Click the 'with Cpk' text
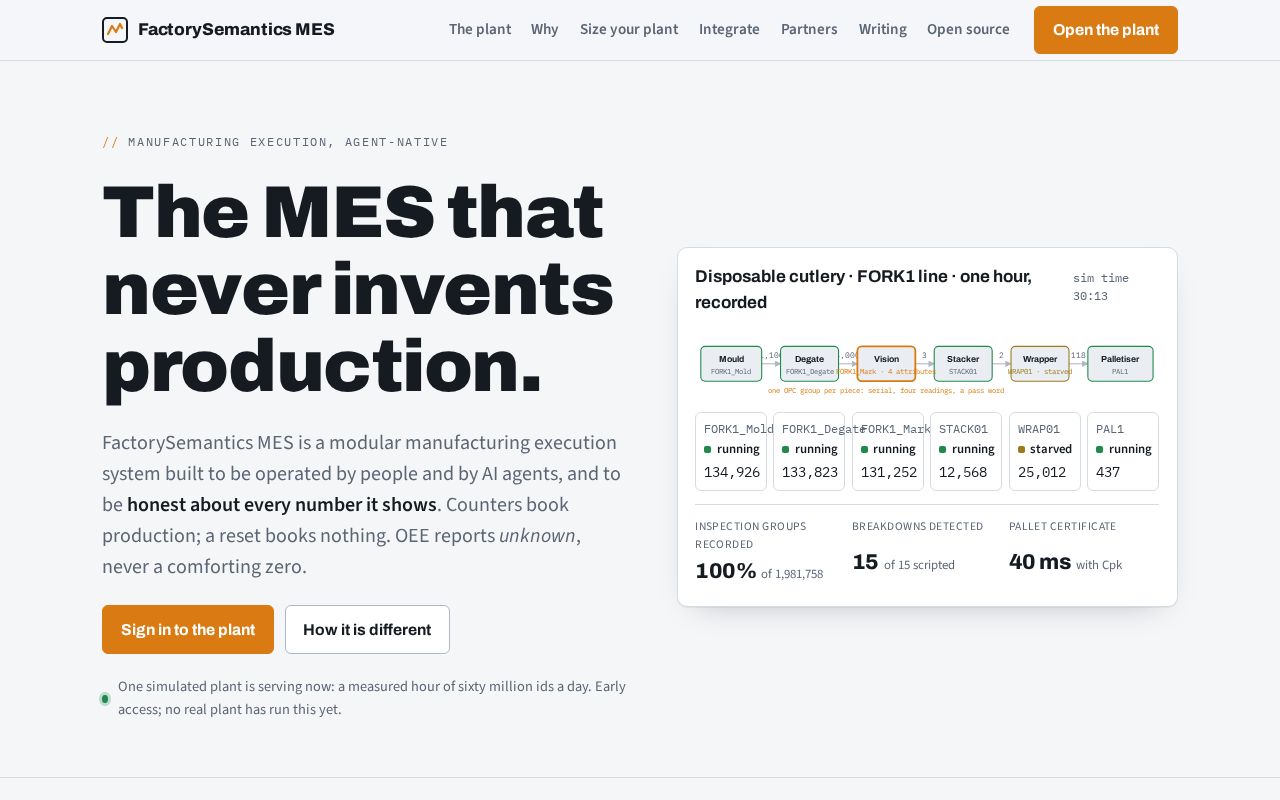 click(1099, 565)
